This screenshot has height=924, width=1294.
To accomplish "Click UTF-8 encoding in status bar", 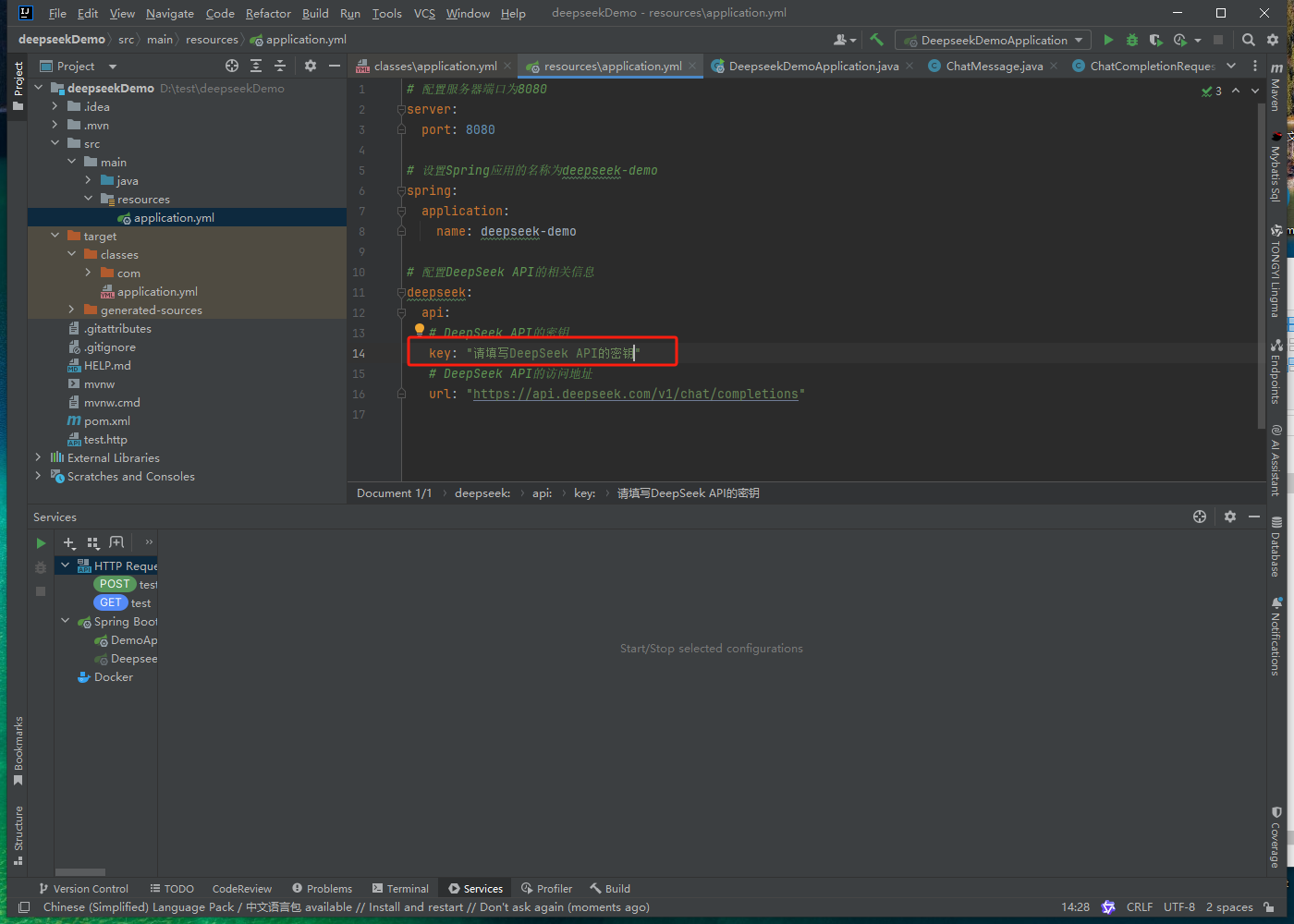I will point(1179,907).
